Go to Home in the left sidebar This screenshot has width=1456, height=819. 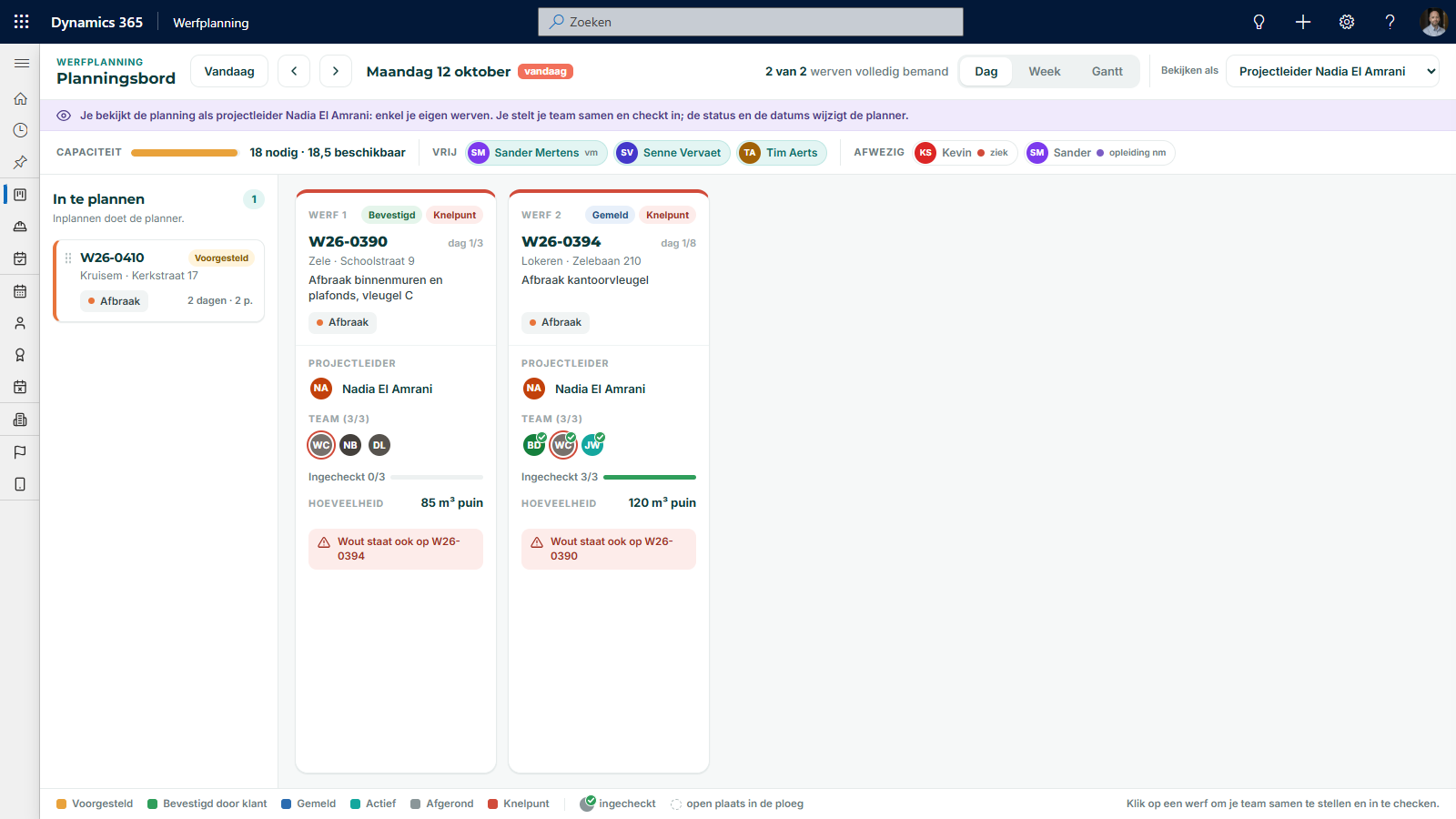click(20, 98)
